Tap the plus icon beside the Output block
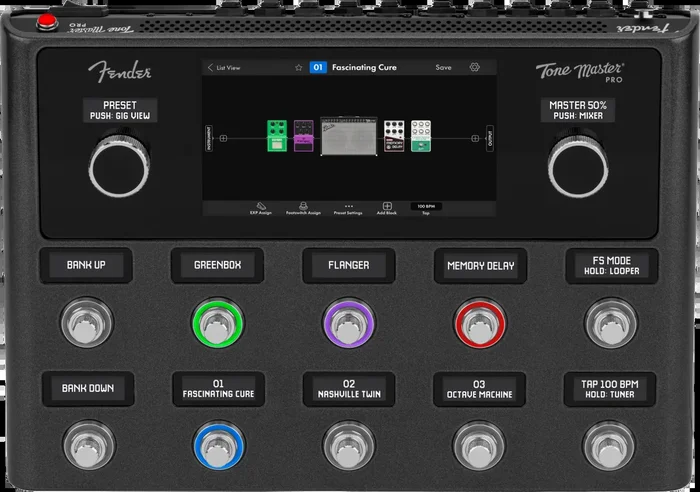This screenshot has width=700, height=492. pyautogui.click(x=475, y=138)
